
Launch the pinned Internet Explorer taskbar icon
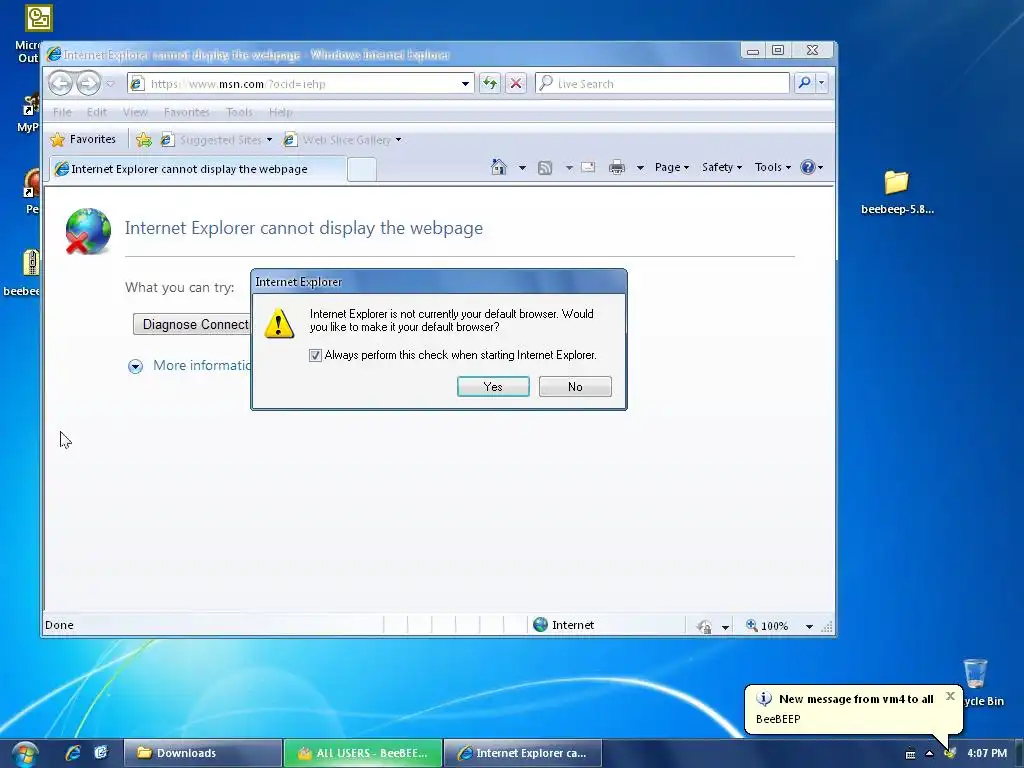[x=72, y=753]
